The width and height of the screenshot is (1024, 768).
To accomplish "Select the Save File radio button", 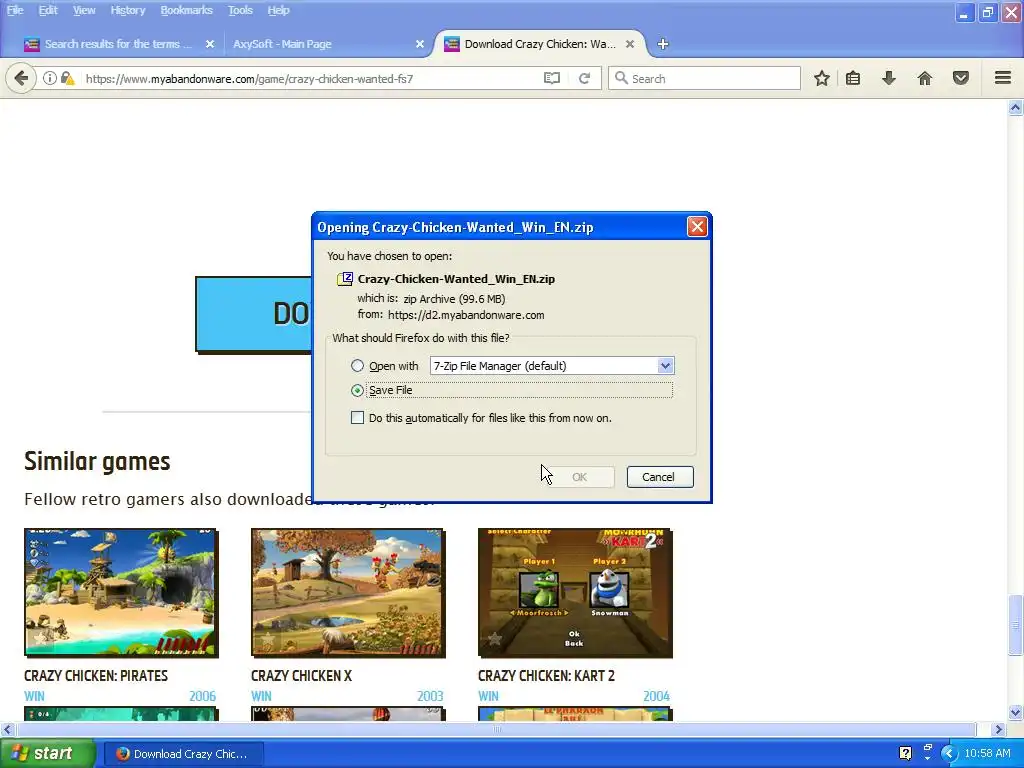I will (x=357, y=390).
